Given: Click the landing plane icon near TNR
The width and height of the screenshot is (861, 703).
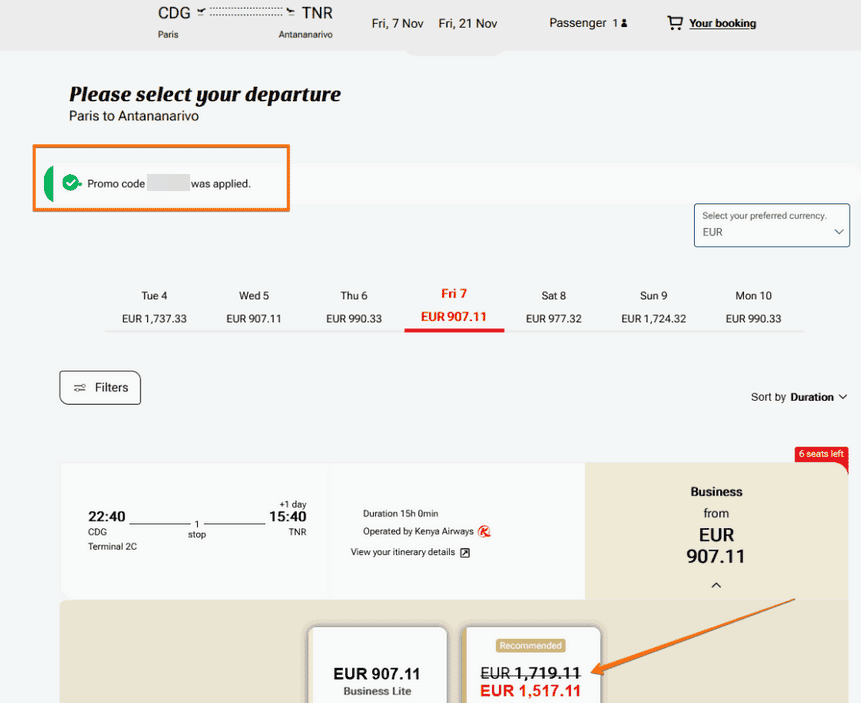Looking at the screenshot, I should point(291,12).
